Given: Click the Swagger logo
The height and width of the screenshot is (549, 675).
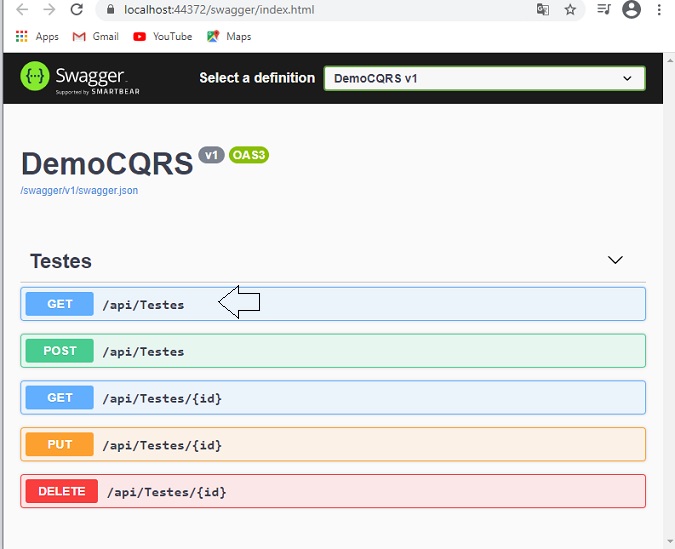Looking at the screenshot, I should (x=80, y=78).
